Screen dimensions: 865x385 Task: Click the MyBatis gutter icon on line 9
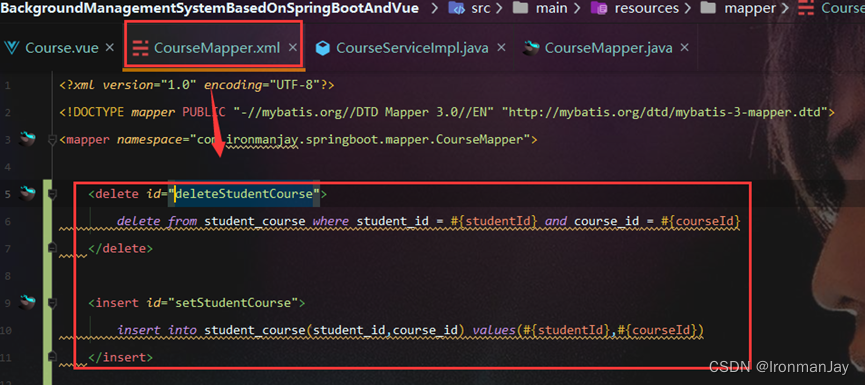(27, 303)
